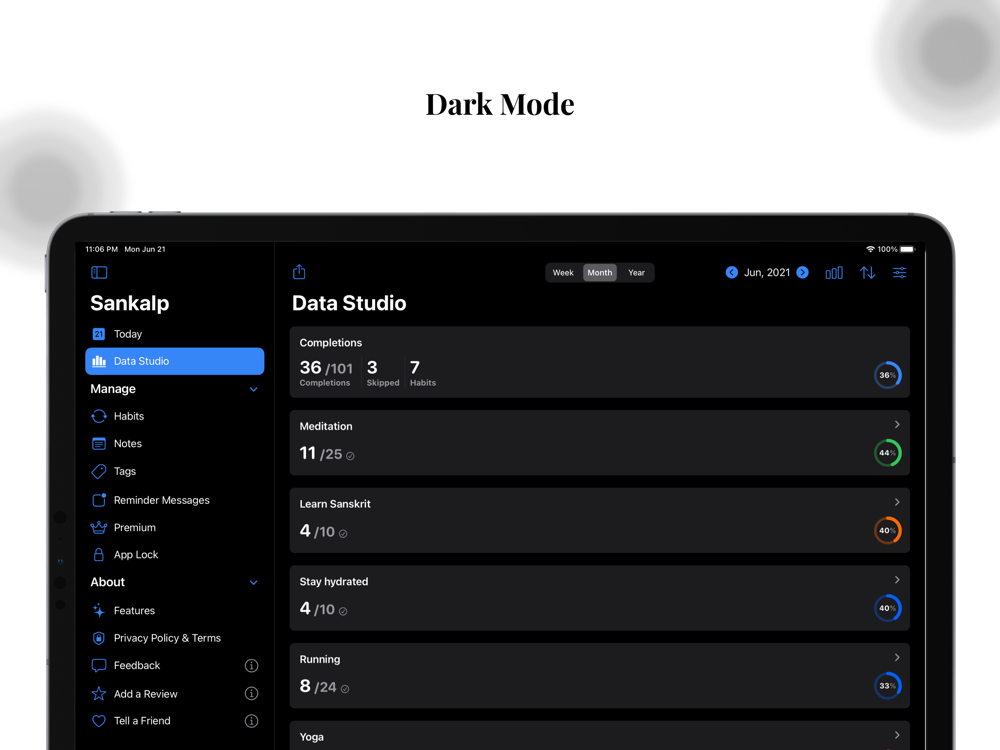Open the filter sliders icon
Screen dimensions: 1000x750
[899, 273]
